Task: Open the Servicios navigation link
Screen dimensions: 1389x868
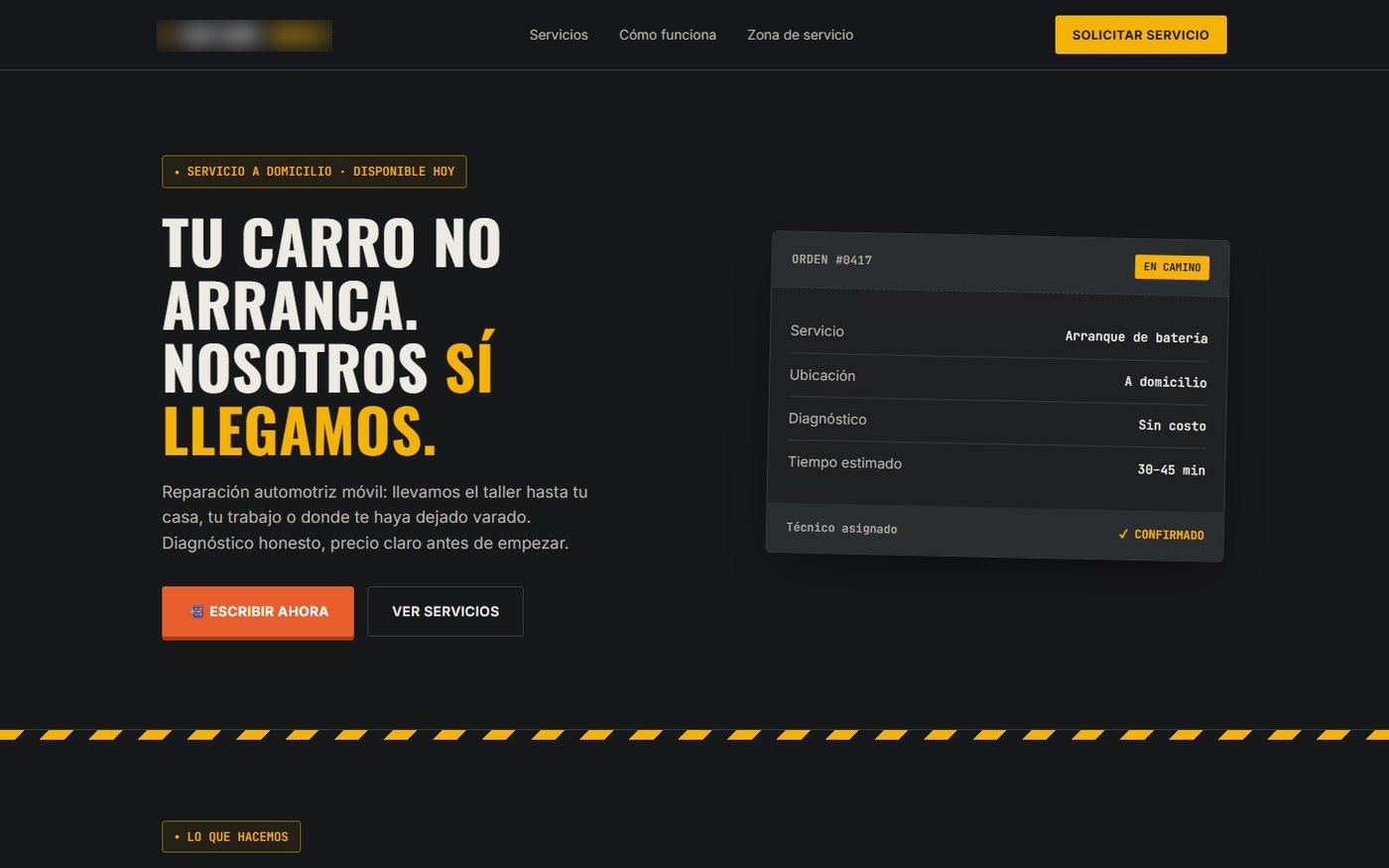Action: 559,35
